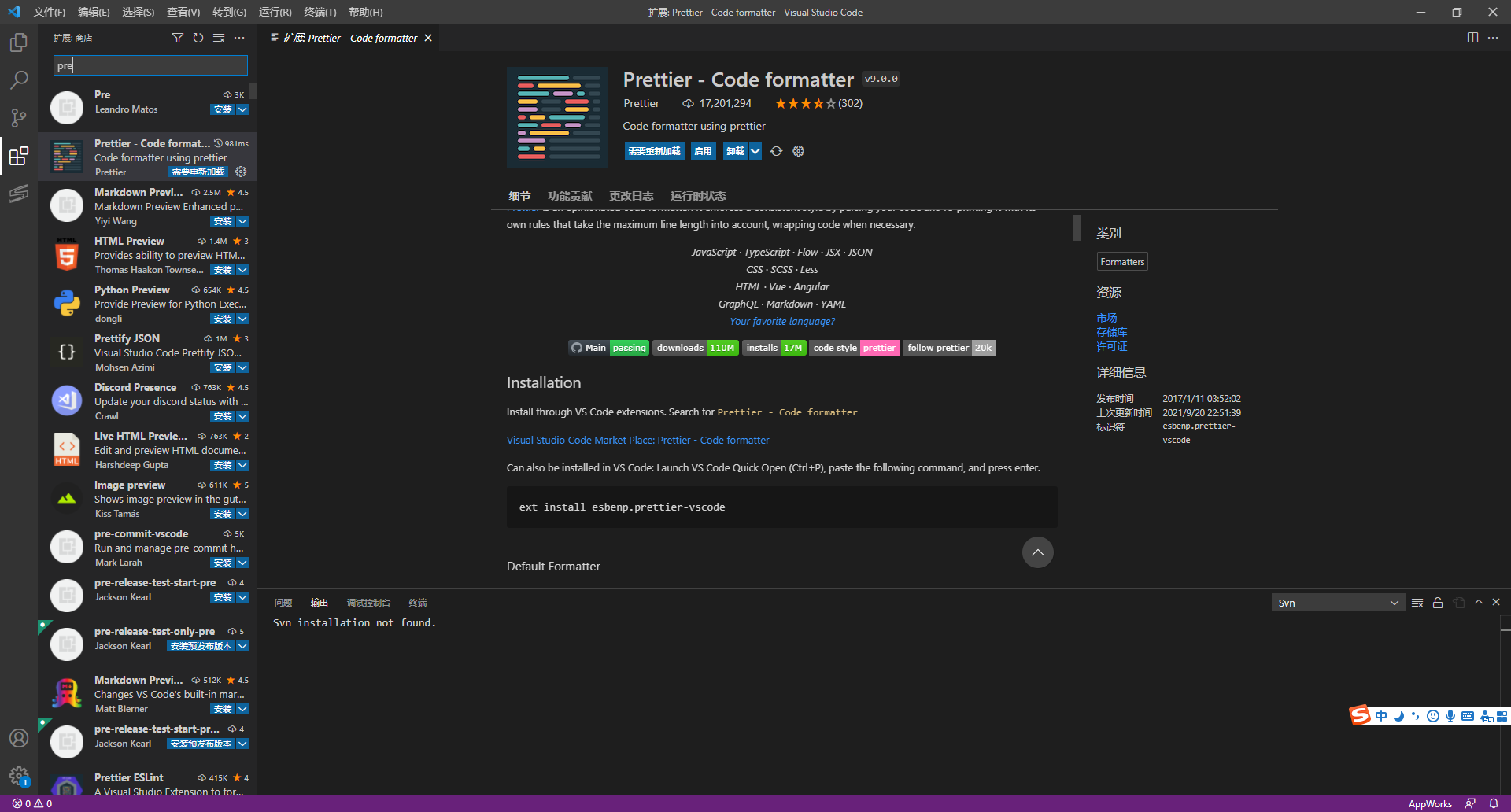Switch to the 调试控制台 panel tab

[368, 603]
